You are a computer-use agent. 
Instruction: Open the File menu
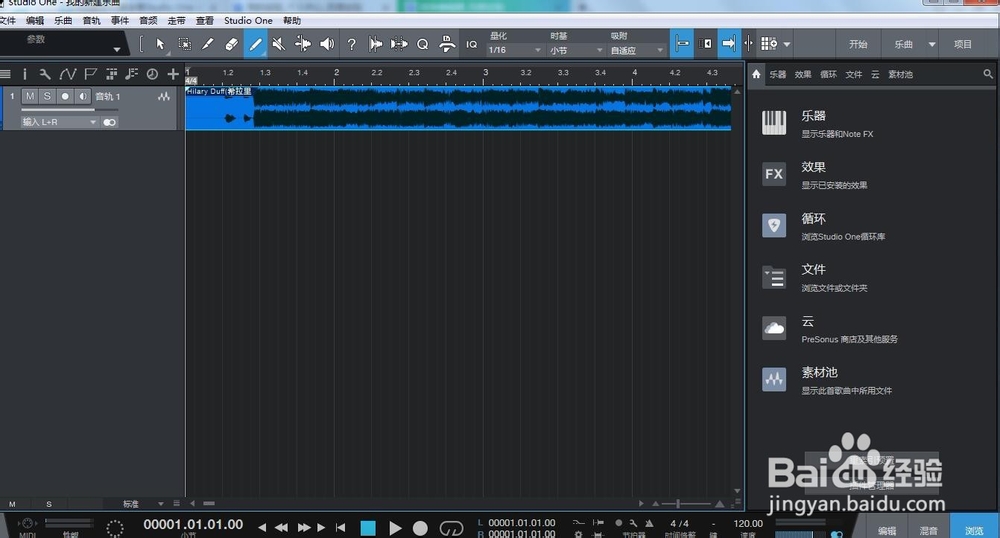click(x=8, y=20)
